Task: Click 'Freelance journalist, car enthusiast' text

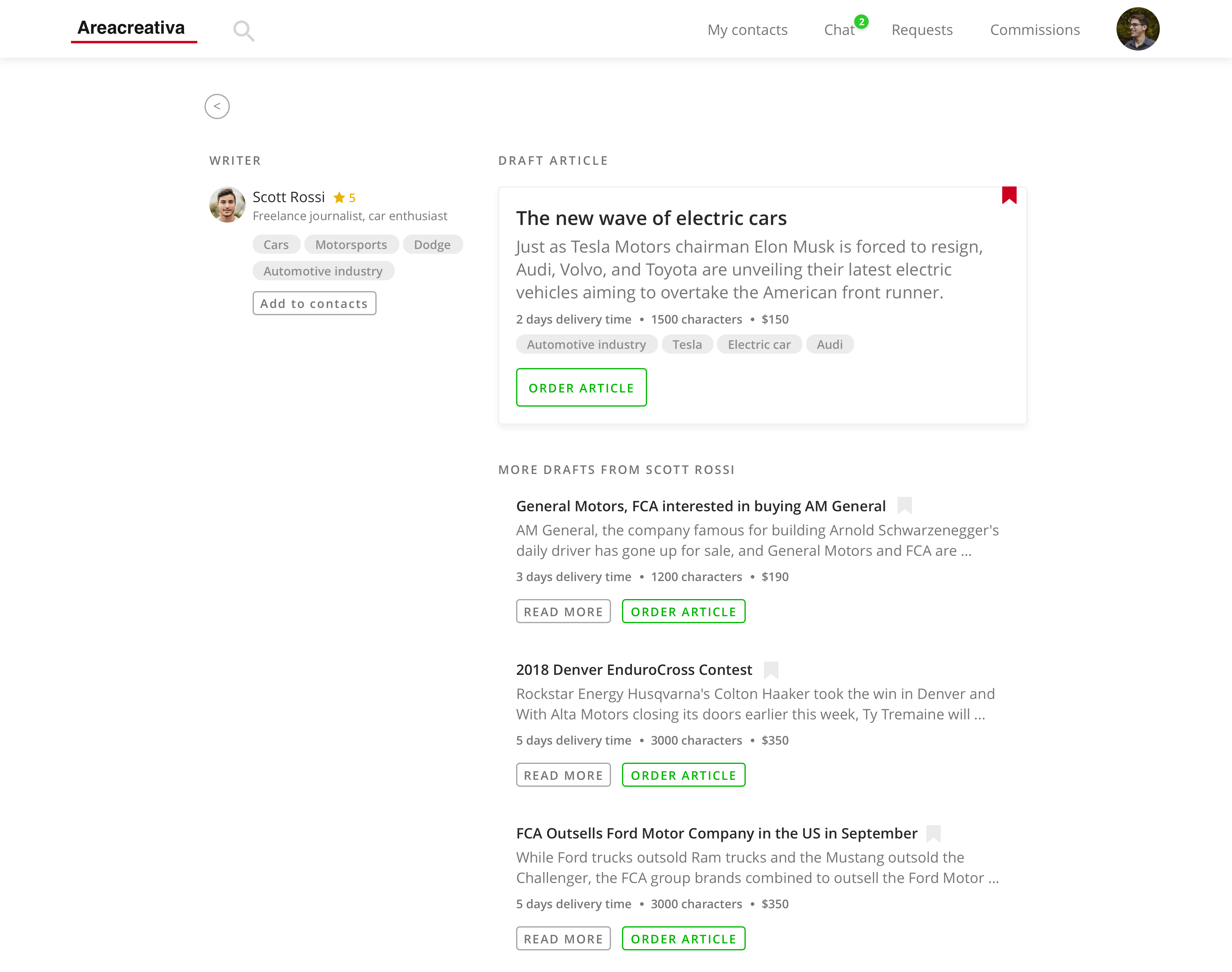Action: point(350,216)
